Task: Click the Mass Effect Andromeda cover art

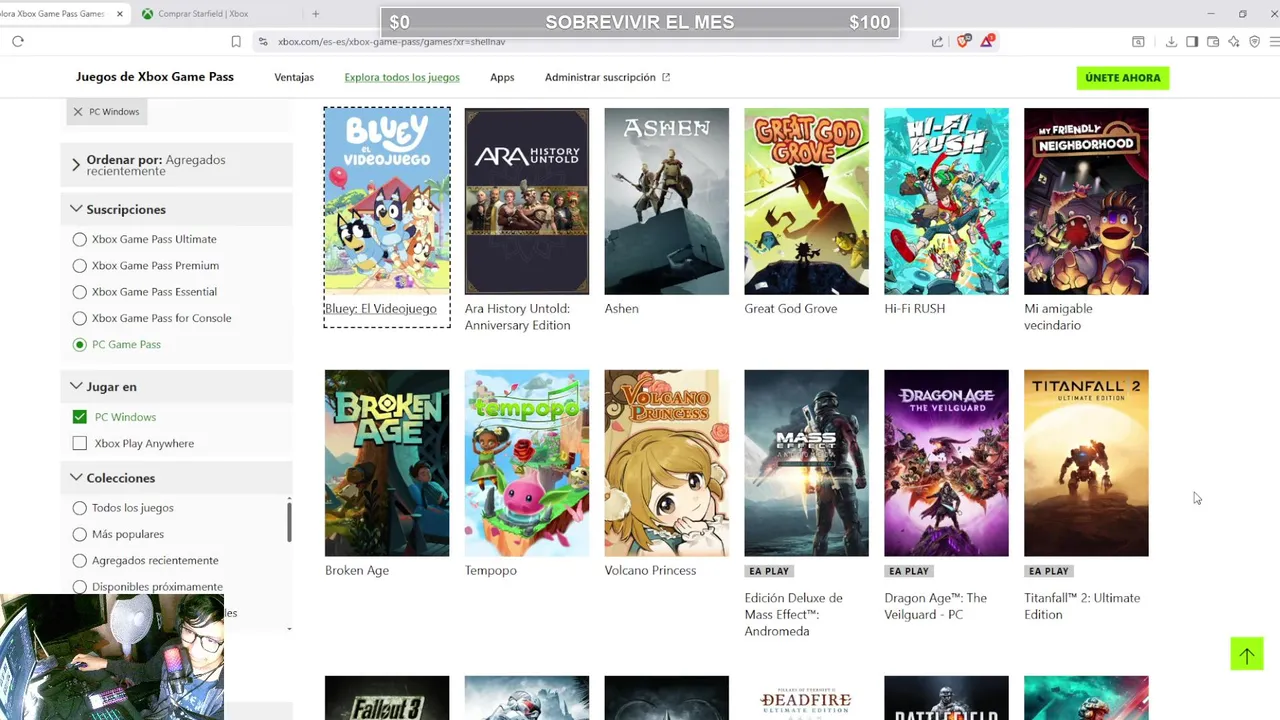Action: coord(807,463)
